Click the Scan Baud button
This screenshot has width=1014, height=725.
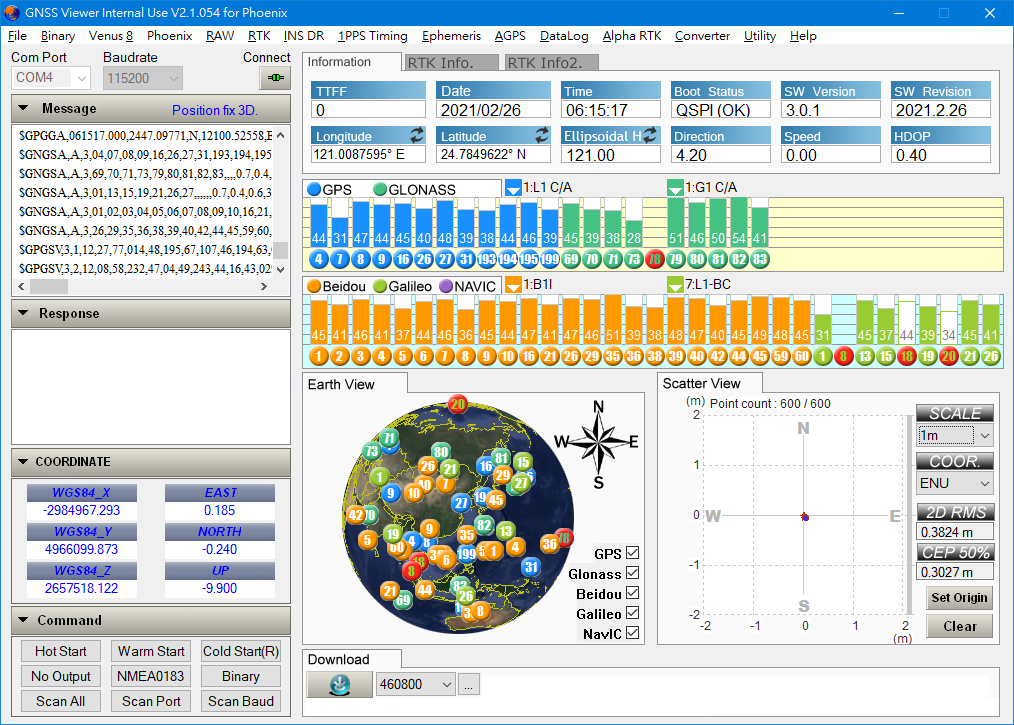click(241, 702)
